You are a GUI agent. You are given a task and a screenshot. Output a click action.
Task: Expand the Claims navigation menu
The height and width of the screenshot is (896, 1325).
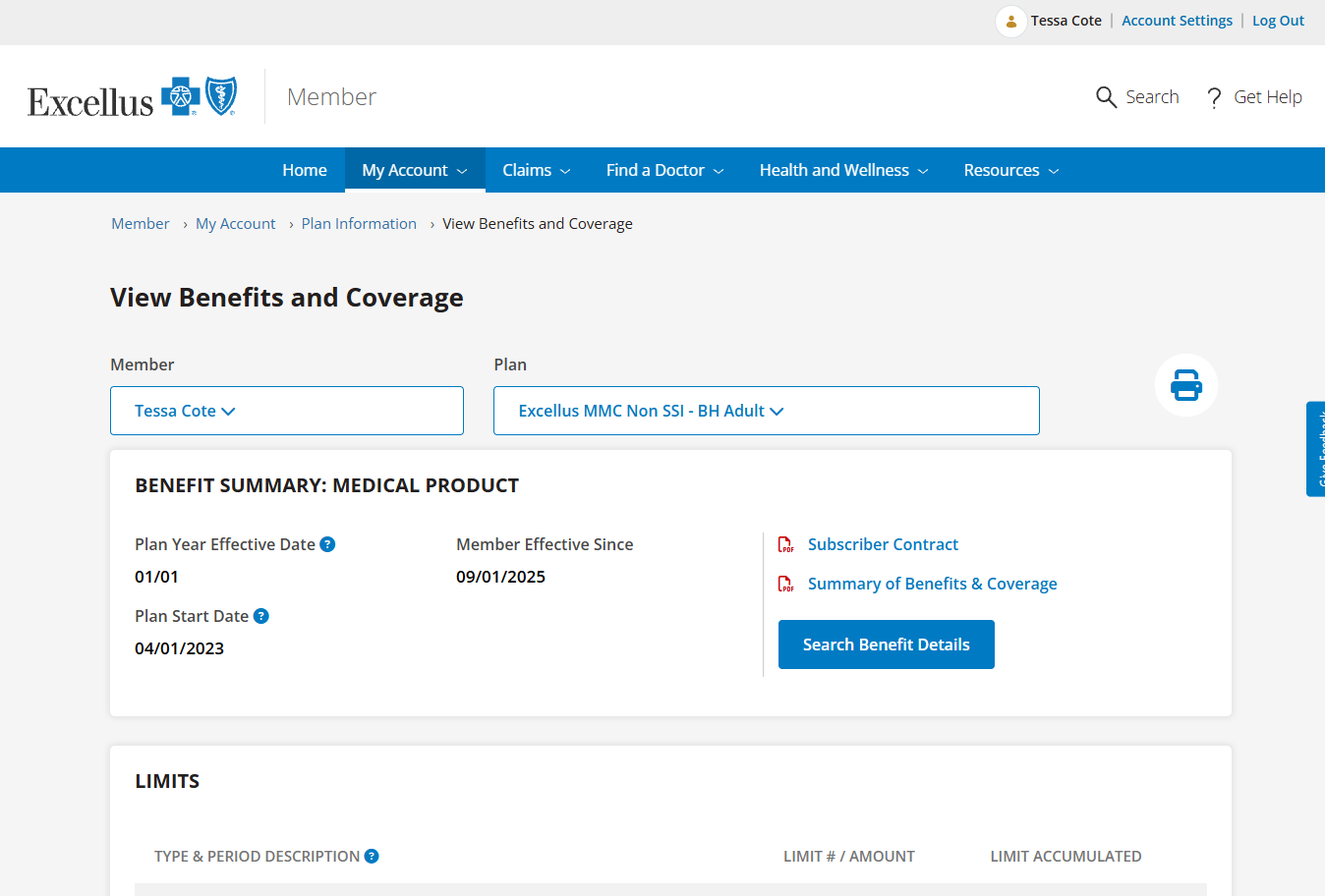tap(537, 170)
